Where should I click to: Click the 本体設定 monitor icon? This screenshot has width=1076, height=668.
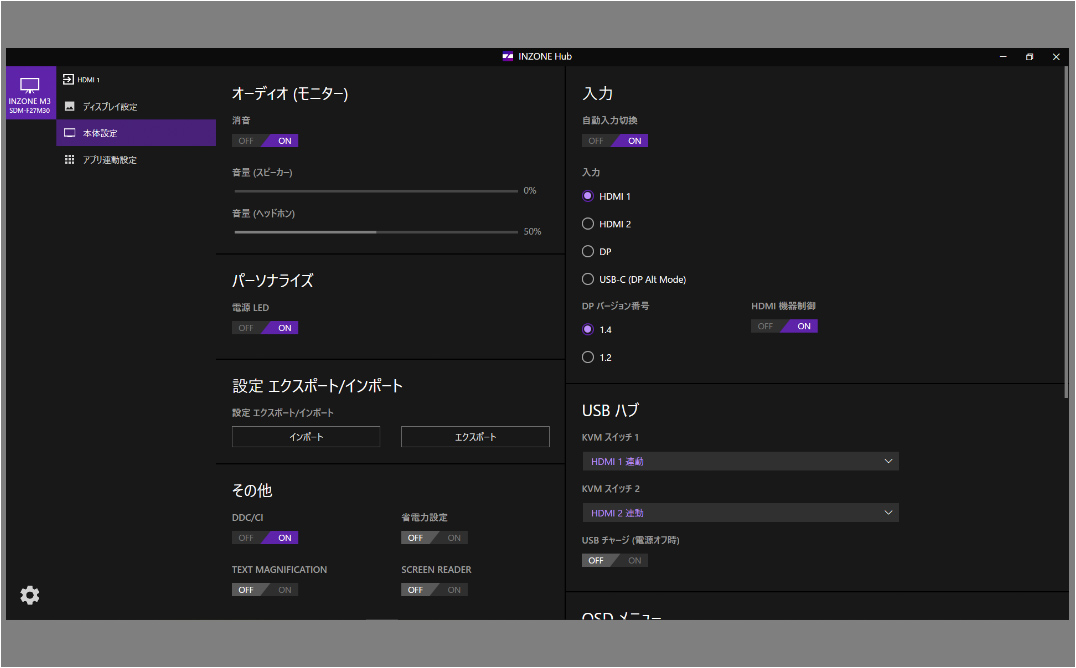[x=69, y=133]
